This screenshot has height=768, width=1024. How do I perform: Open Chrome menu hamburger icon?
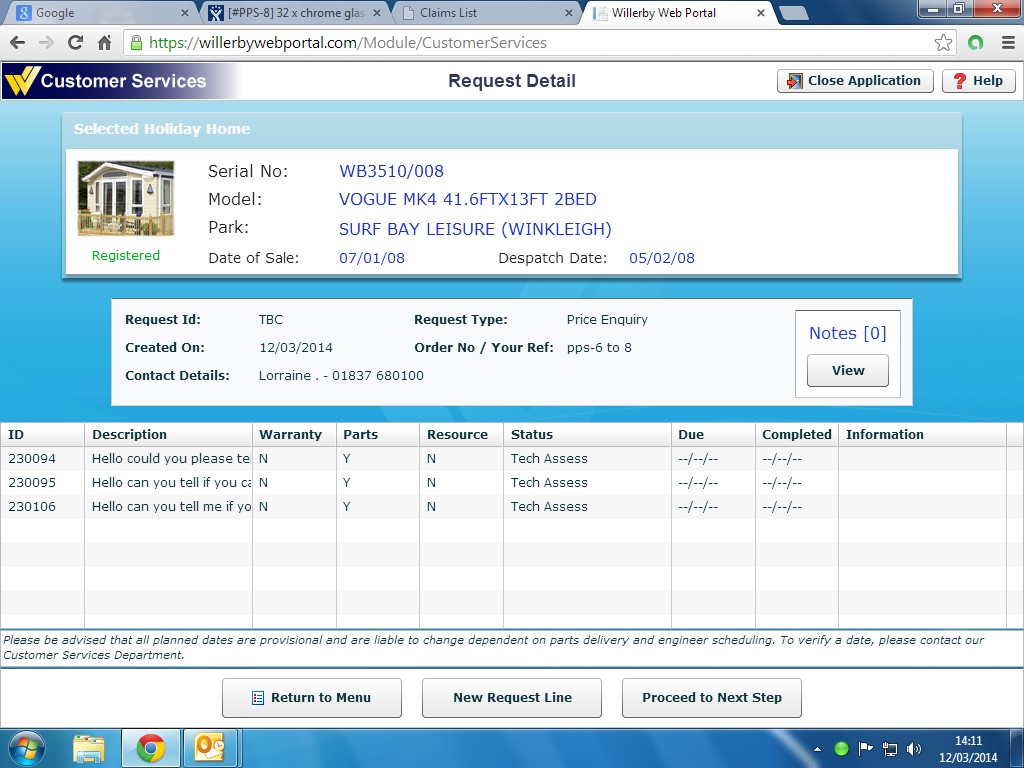tap(1008, 43)
